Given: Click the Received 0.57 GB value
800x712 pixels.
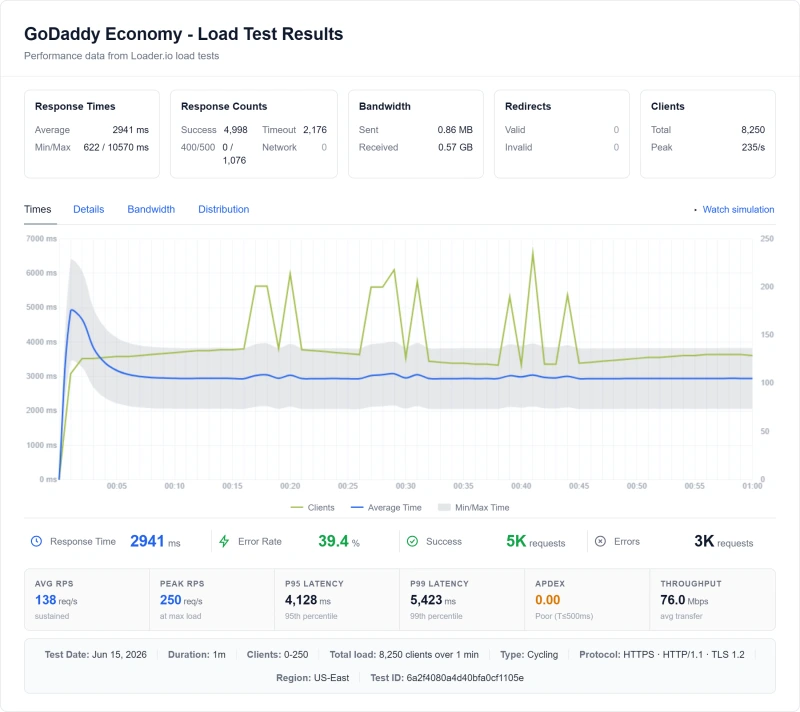Looking at the screenshot, I should click(x=455, y=147).
